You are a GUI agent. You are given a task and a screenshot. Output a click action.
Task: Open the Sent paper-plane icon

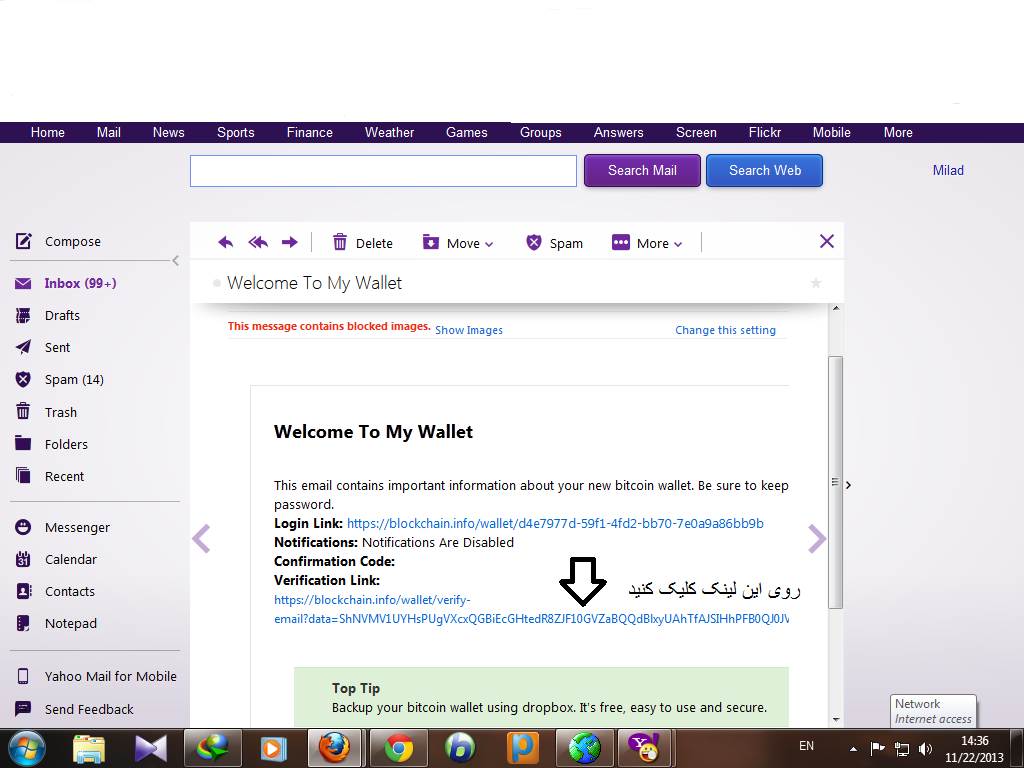pyautogui.click(x=23, y=347)
